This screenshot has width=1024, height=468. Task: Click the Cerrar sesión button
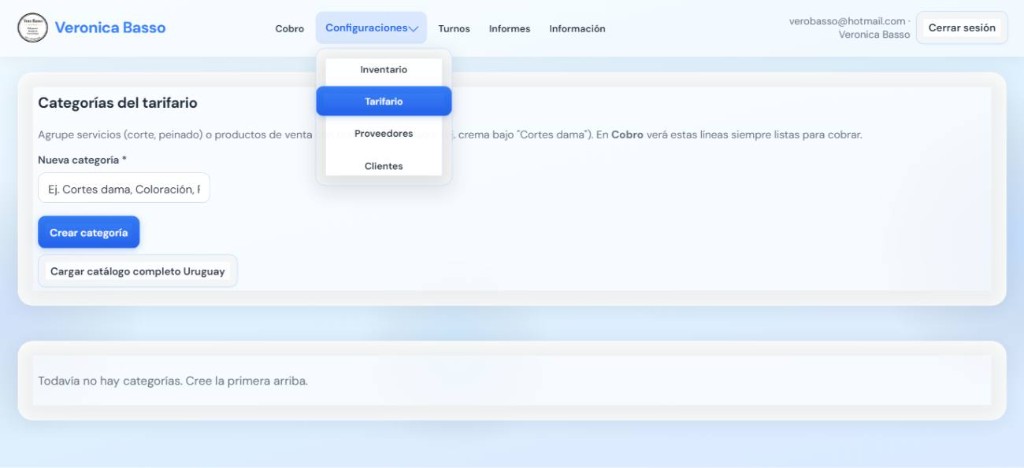(x=962, y=28)
